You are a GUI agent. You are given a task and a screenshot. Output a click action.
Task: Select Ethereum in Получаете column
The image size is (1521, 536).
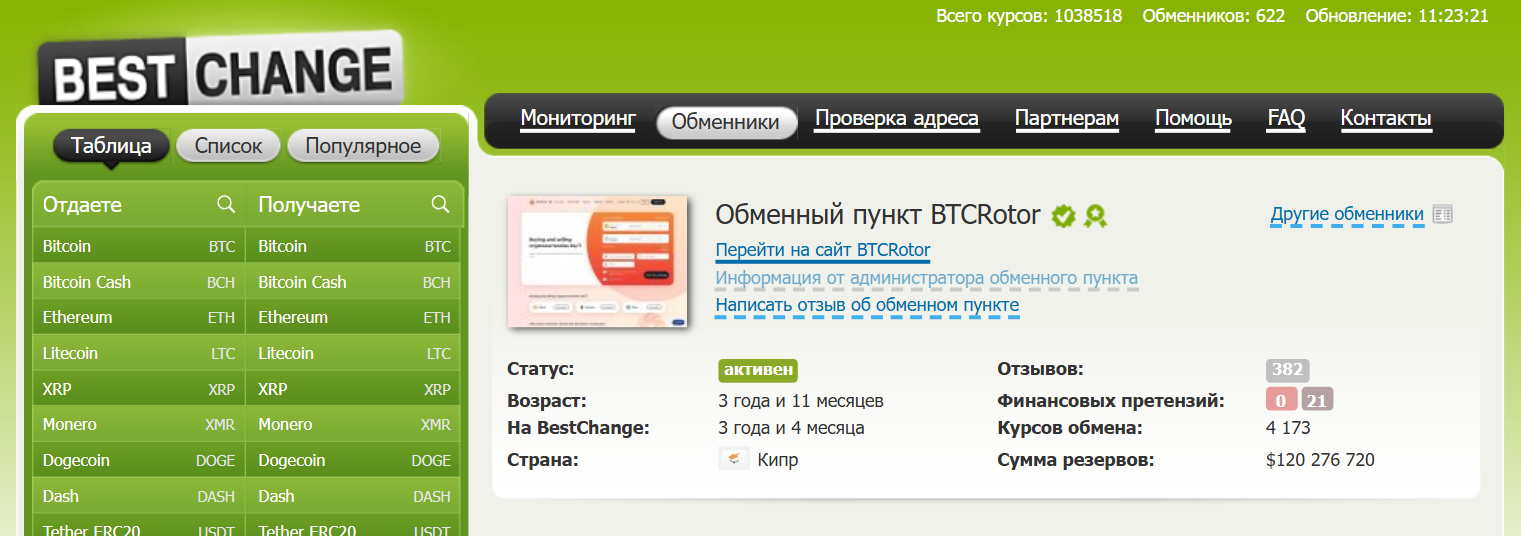[x=354, y=317]
